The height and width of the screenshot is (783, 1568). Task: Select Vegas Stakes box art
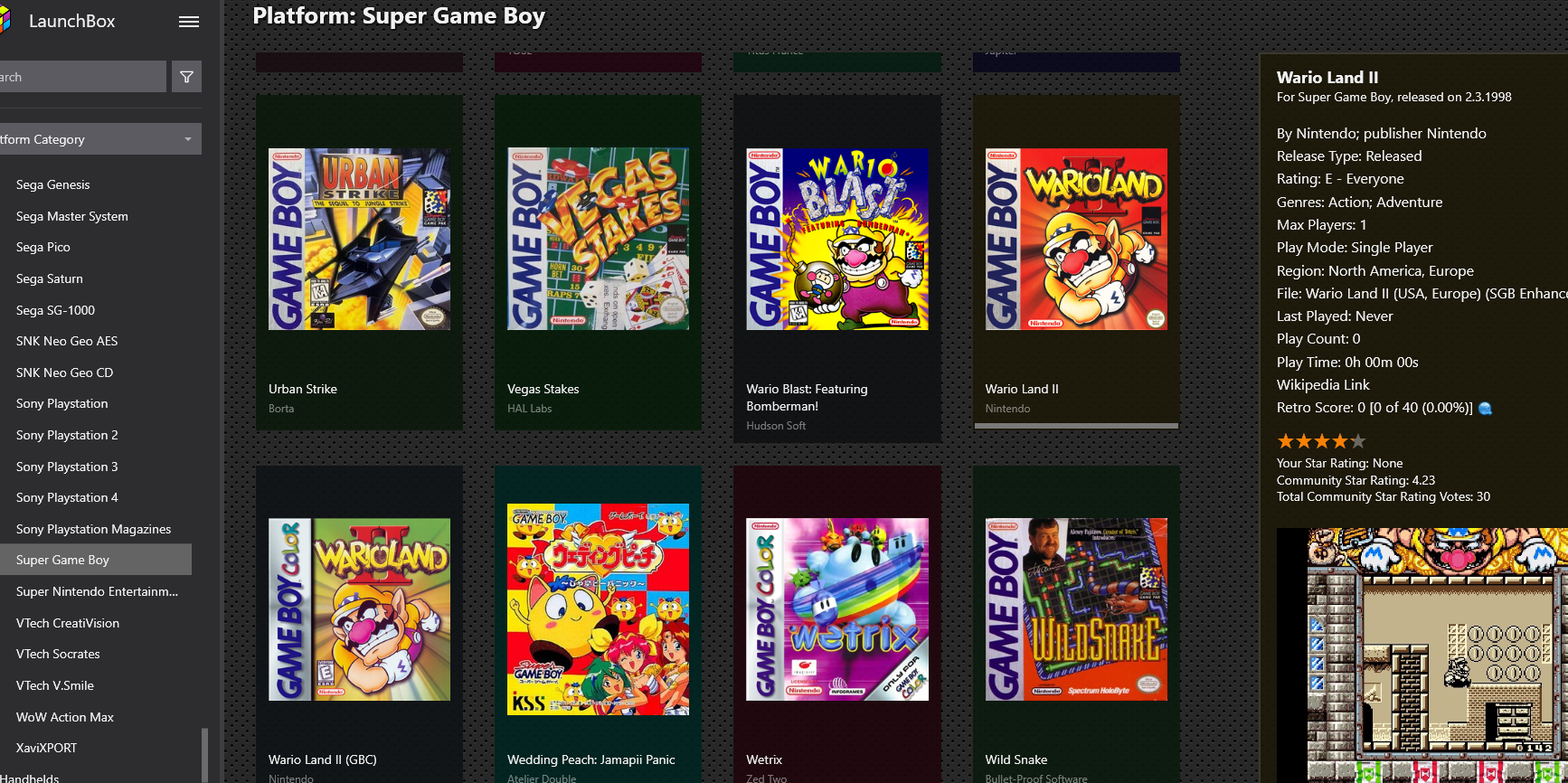[x=598, y=239]
